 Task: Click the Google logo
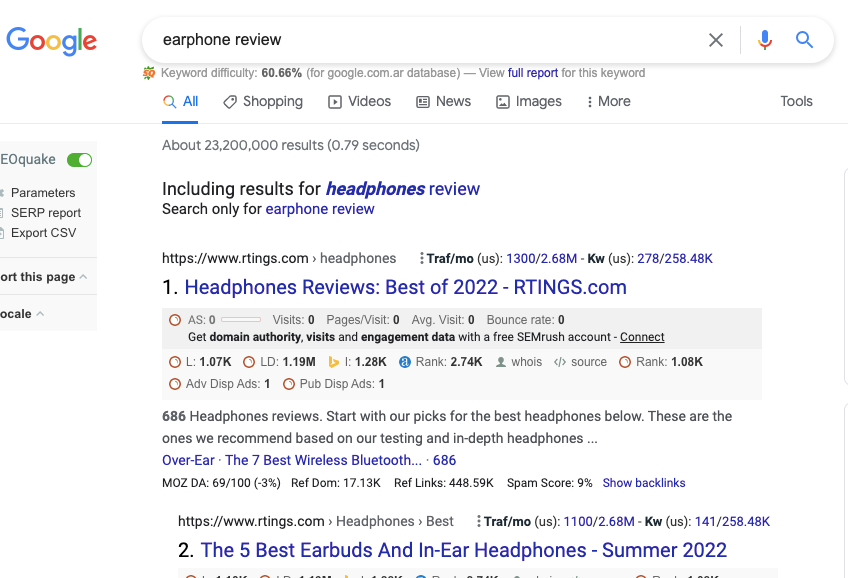(x=51, y=41)
